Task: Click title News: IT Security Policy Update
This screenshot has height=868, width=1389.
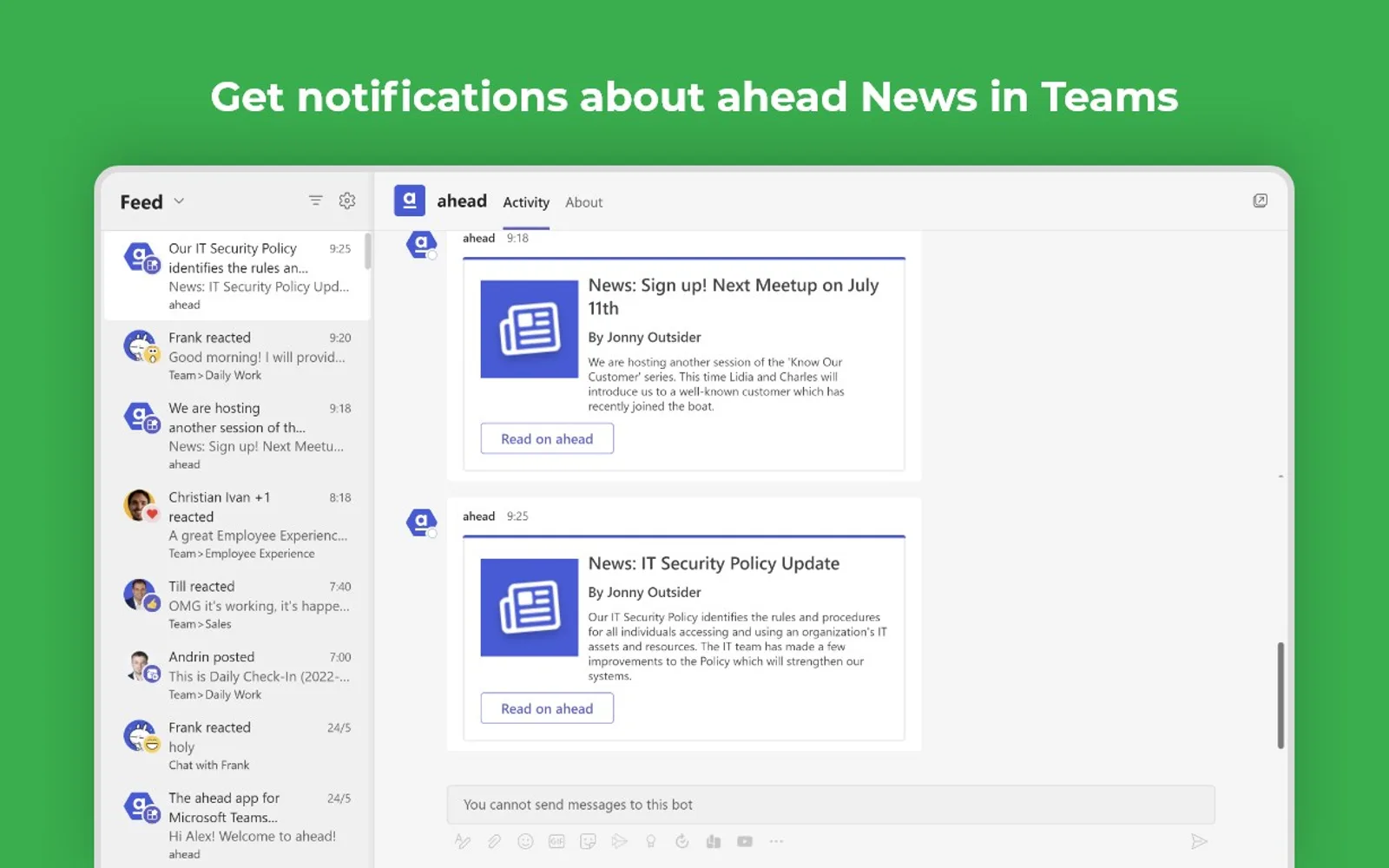Action: (x=714, y=563)
